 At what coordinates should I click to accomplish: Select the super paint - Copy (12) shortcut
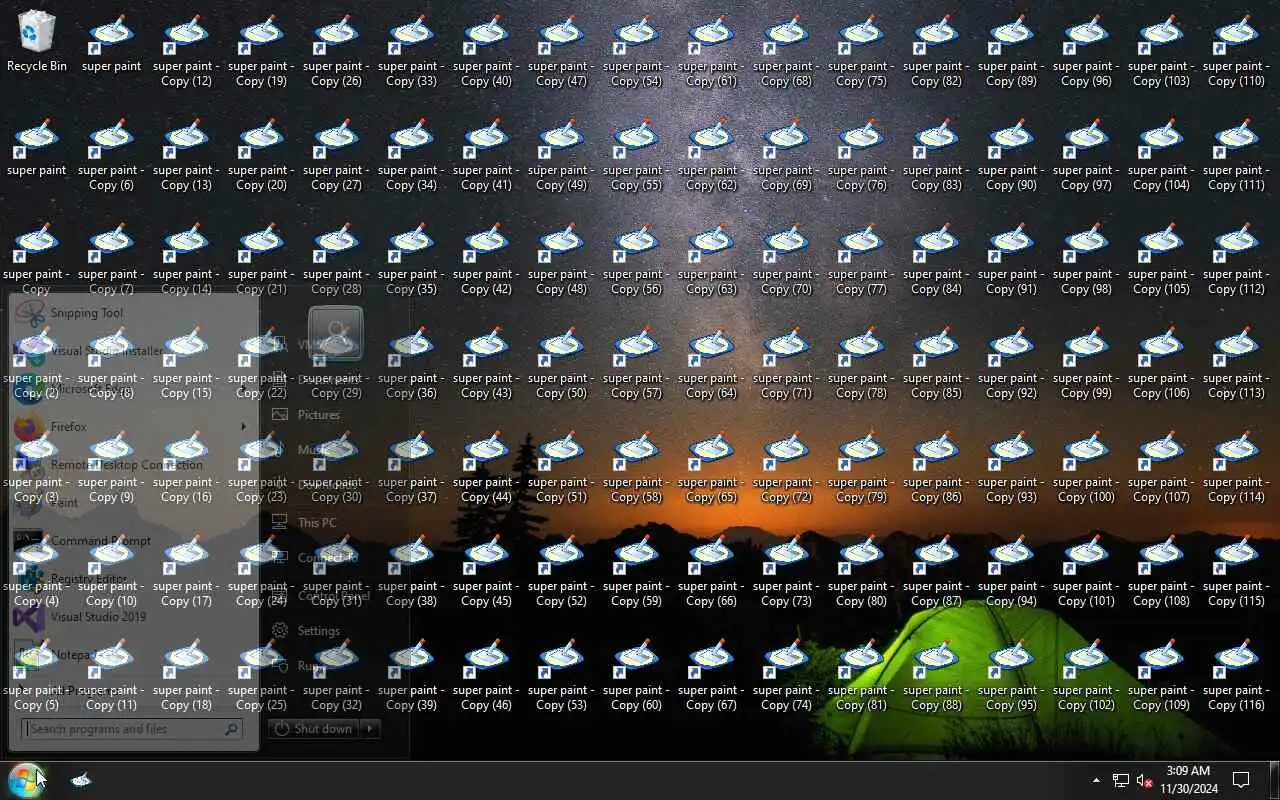186,51
